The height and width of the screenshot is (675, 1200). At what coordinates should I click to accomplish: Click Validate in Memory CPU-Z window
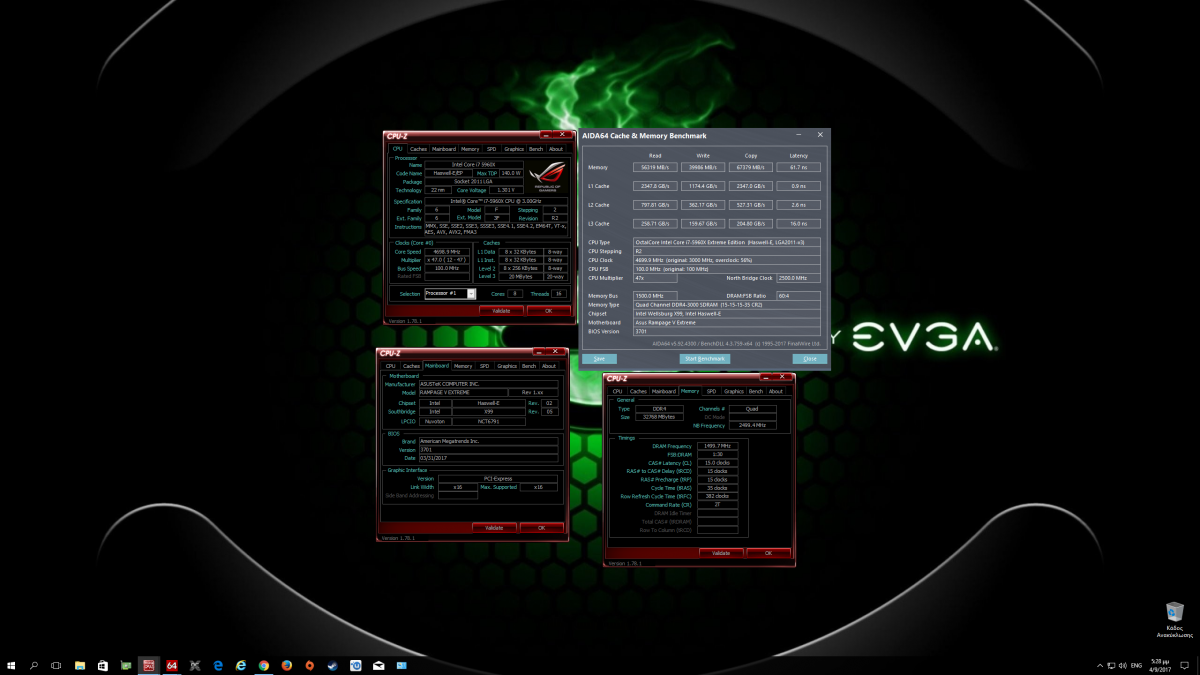(x=721, y=552)
